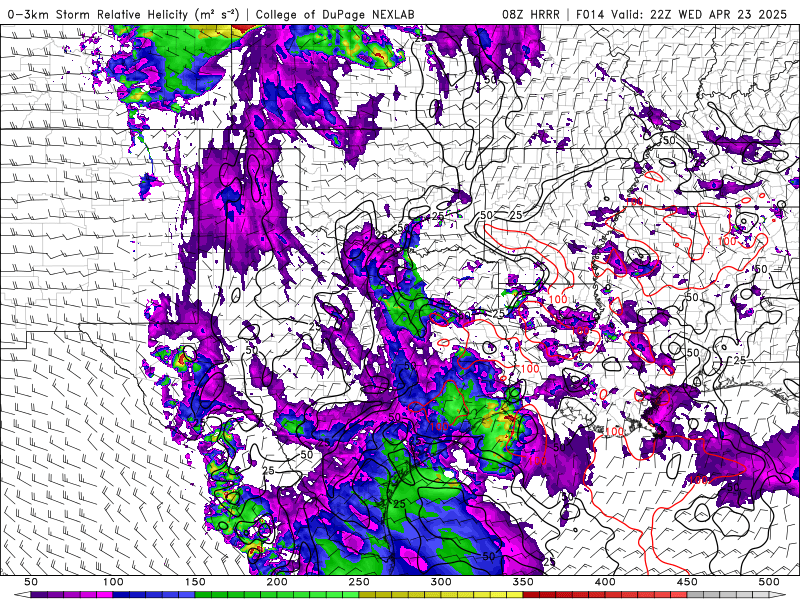
Task: Click the 450 value on the color scale
Action: click(x=687, y=582)
